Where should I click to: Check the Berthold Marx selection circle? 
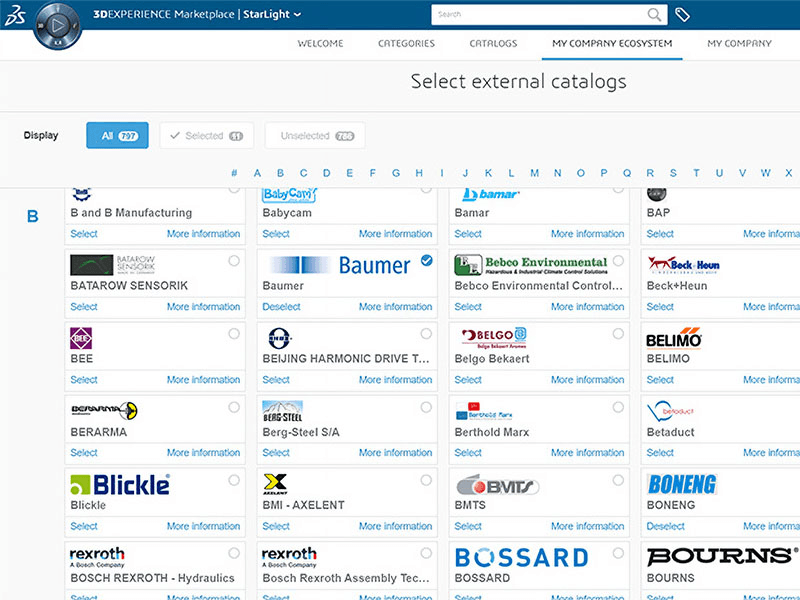618,407
